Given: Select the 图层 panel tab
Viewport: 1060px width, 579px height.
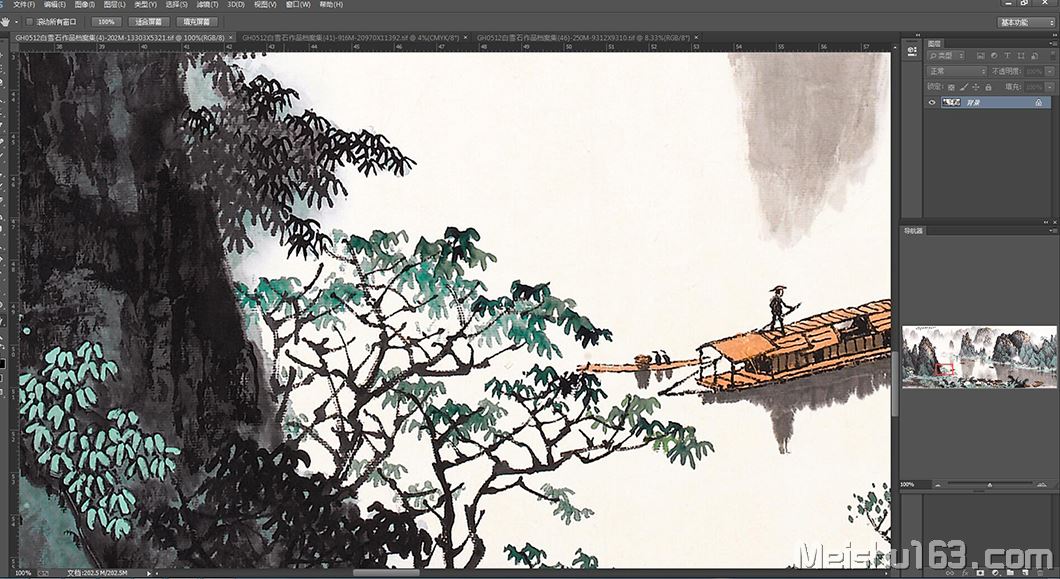Looking at the screenshot, I should point(934,43).
